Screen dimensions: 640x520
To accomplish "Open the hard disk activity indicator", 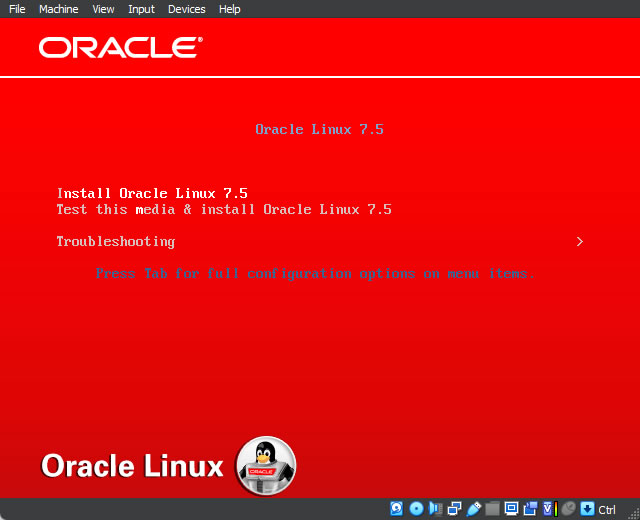I will click(x=396, y=509).
